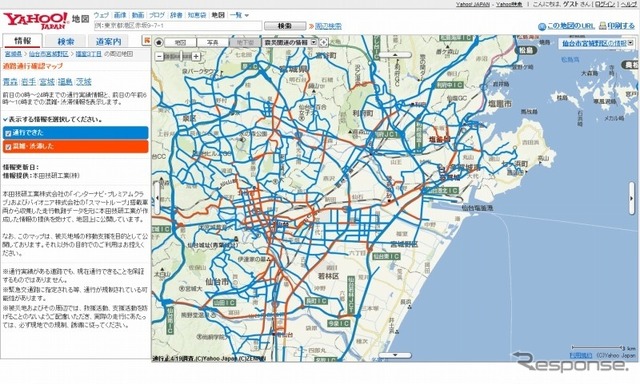Open the 画像 service link
The width and height of the screenshot is (640, 384).
(120, 15)
